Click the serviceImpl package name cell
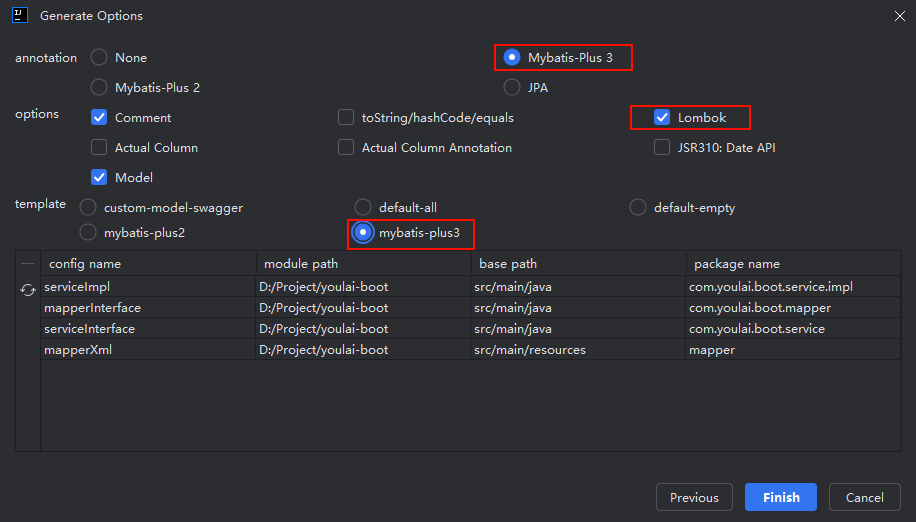This screenshot has height=522, width=916. tap(793, 287)
